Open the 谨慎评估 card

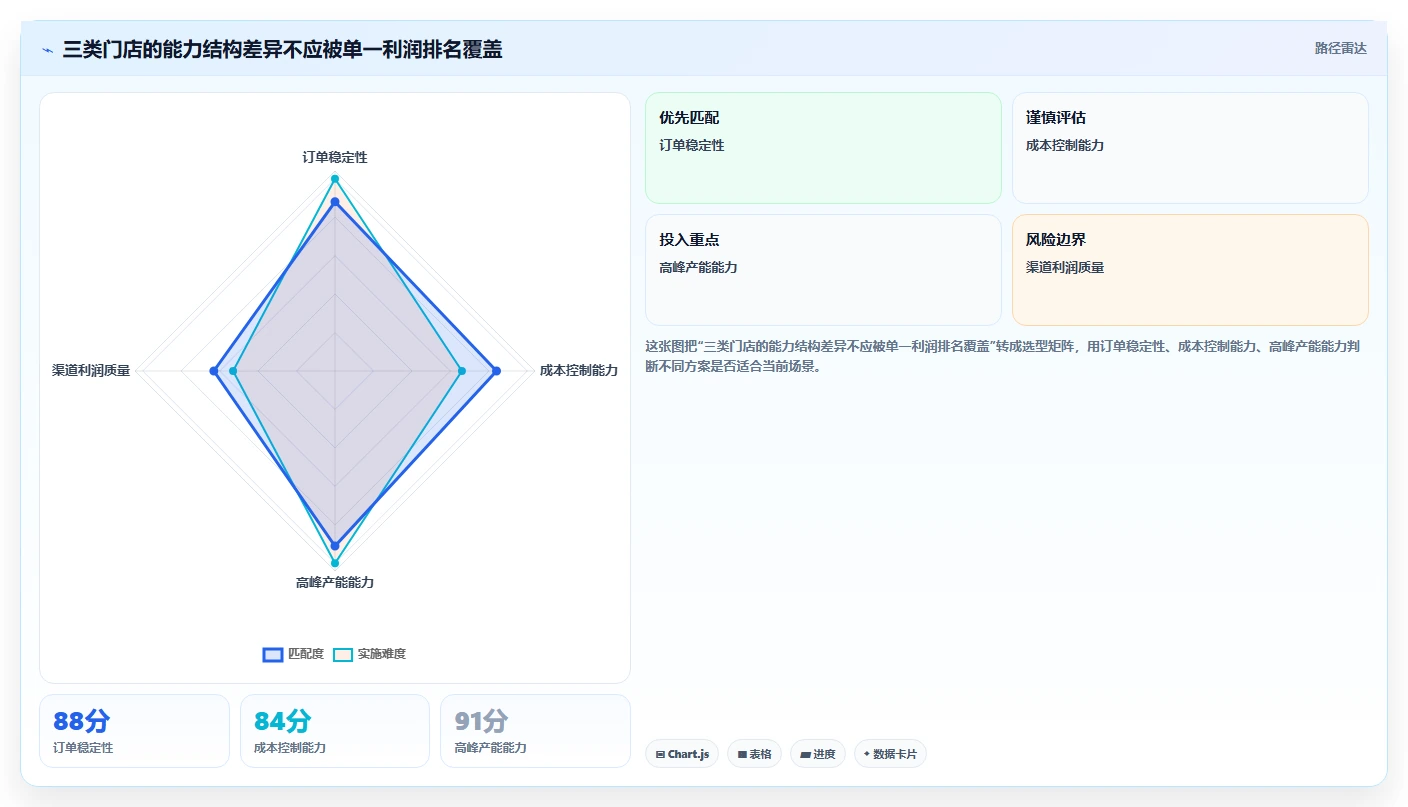[x=1190, y=148]
